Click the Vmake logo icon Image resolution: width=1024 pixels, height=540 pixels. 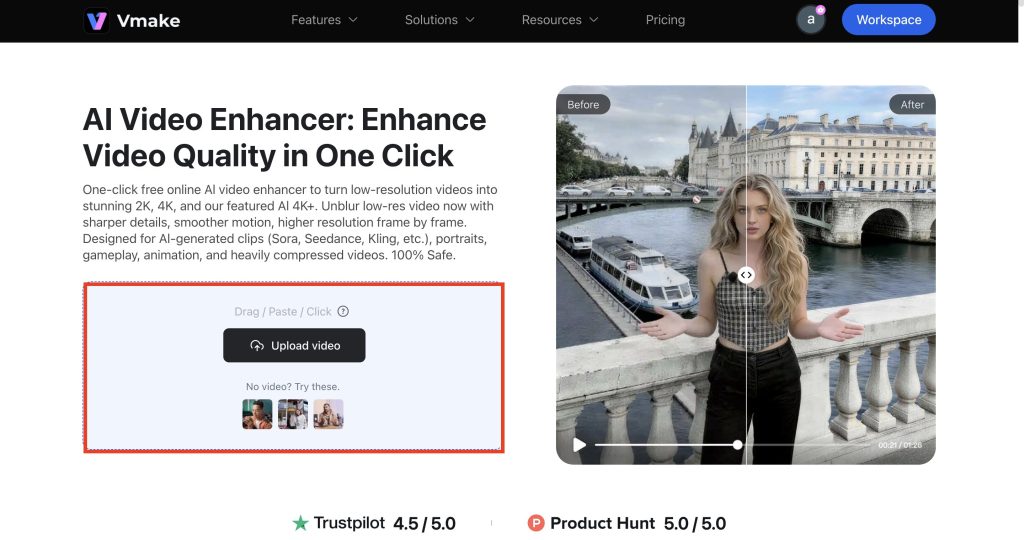click(x=97, y=20)
